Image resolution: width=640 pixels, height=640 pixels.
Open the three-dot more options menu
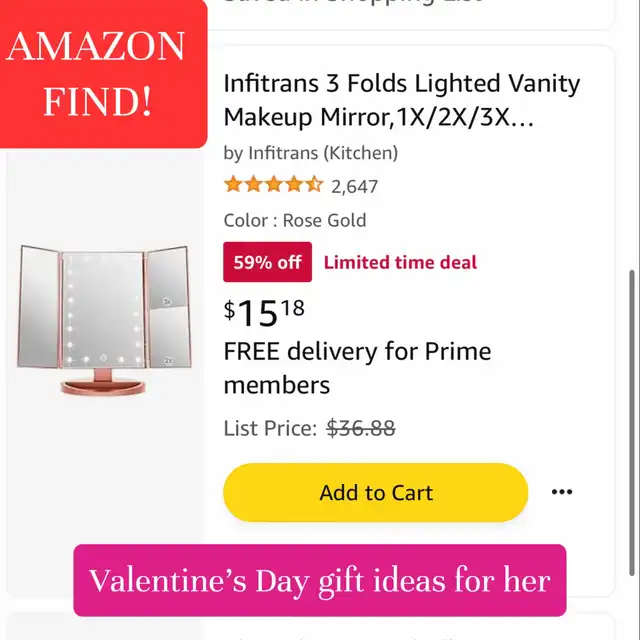pos(562,492)
